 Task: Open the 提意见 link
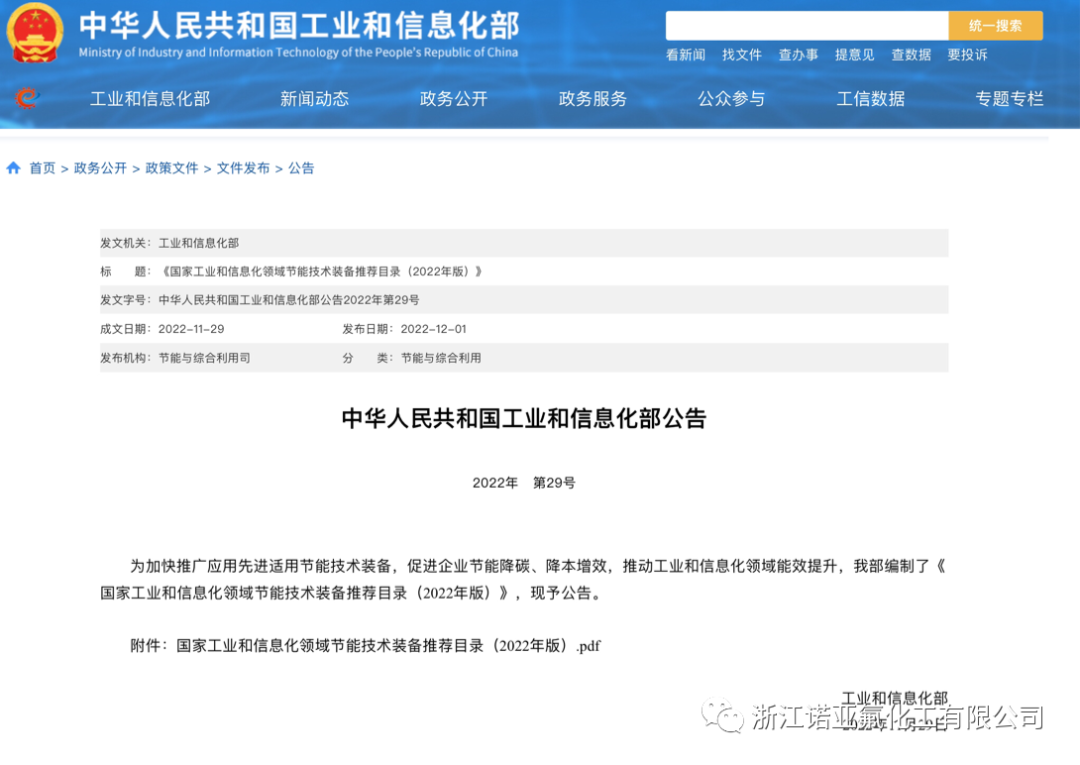pos(854,55)
